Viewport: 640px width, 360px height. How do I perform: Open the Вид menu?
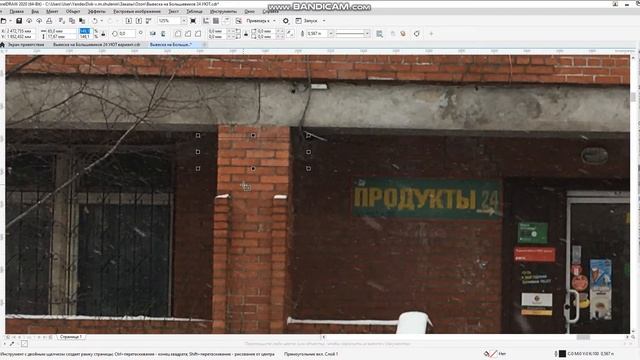tap(35, 11)
